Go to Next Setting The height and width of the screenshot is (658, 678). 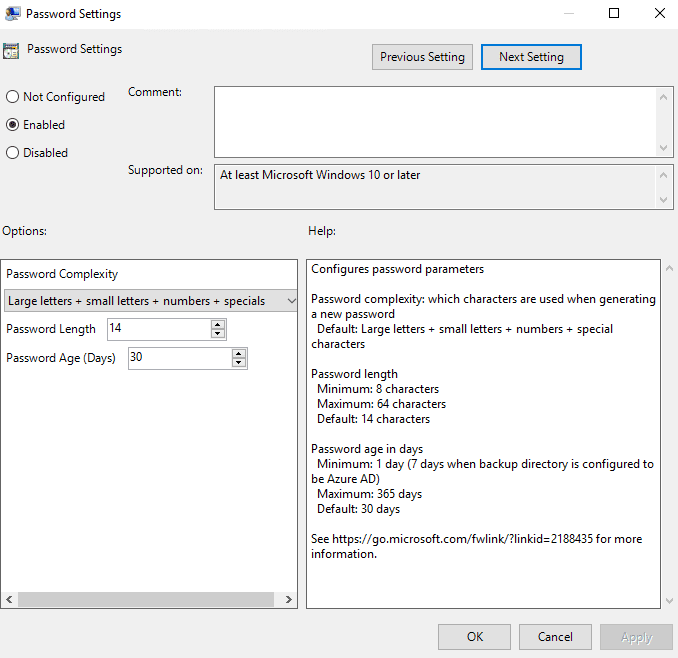click(x=531, y=57)
